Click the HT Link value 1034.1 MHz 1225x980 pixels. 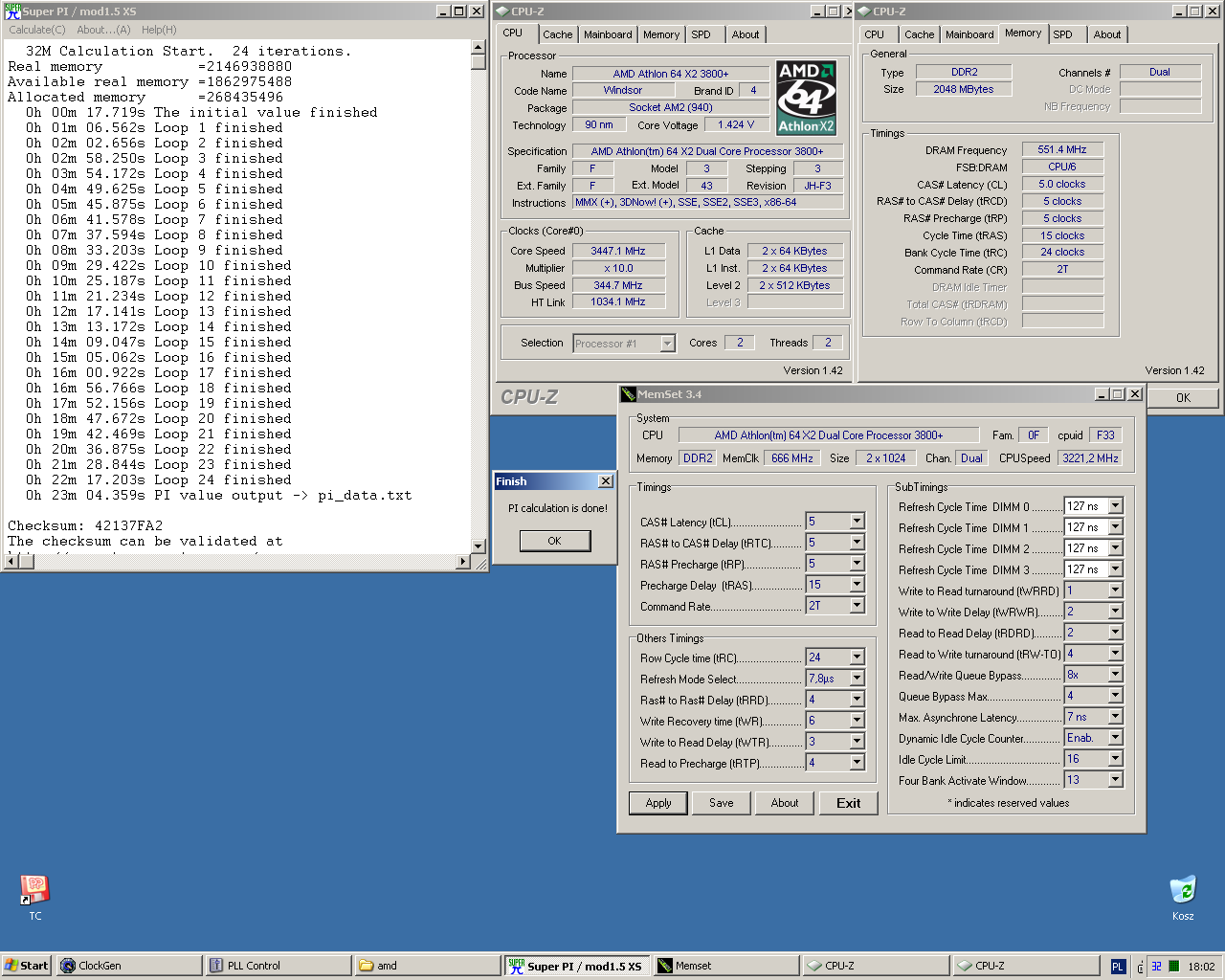tap(618, 301)
